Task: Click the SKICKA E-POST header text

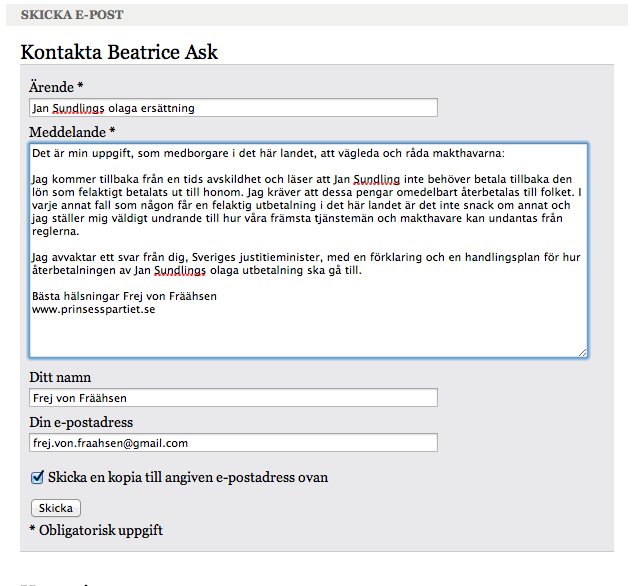Action: pyautogui.click(x=72, y=15)
